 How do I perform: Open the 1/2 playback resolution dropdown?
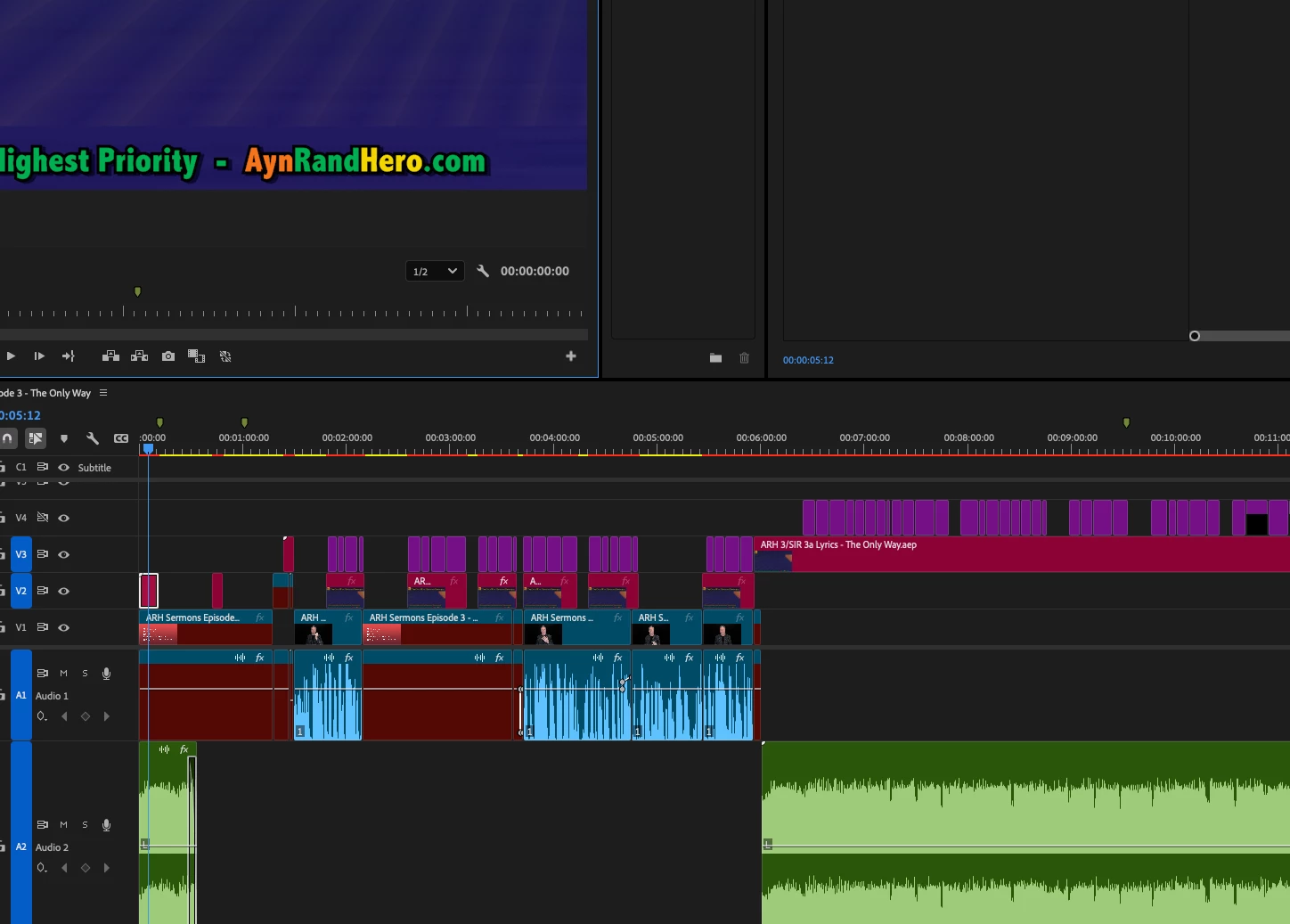[x=435, y=271]
